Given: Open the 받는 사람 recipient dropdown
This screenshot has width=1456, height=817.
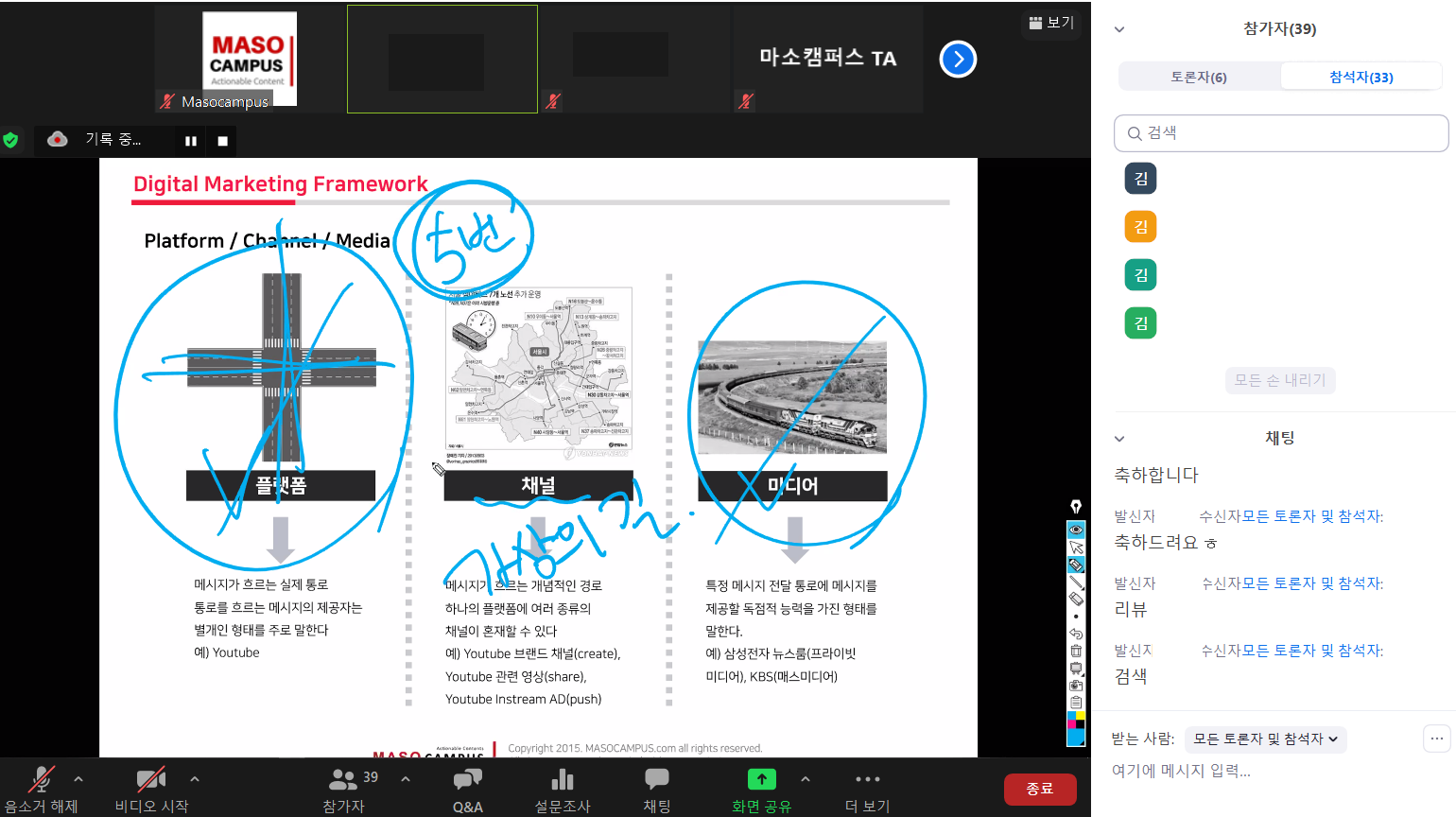Looking at the screenshot, I should pyautogui.click(x=1265, y=739).
